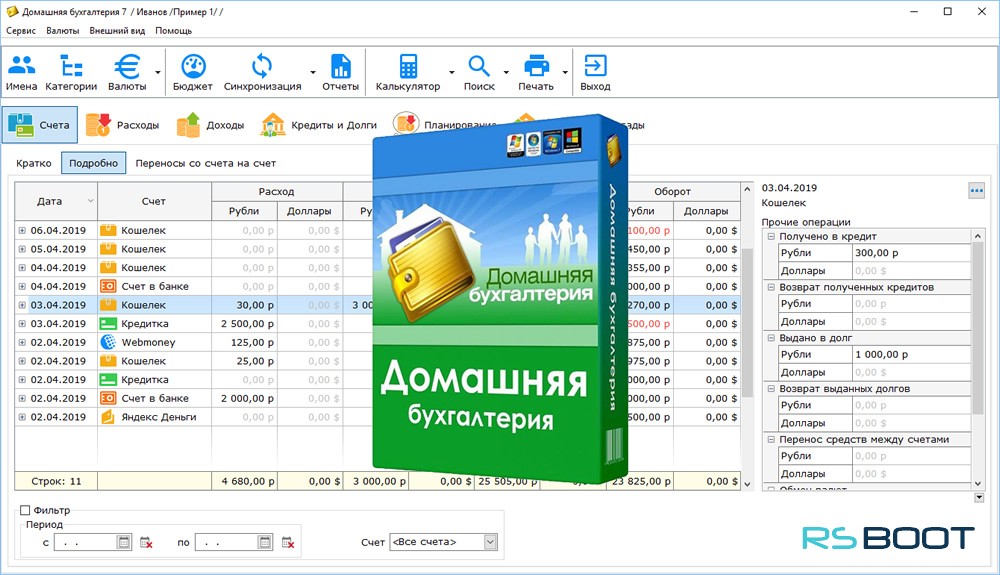Clear the end date with the red-x calendar icon
The image size is (1000, 575).
click(x=288, y=542)
